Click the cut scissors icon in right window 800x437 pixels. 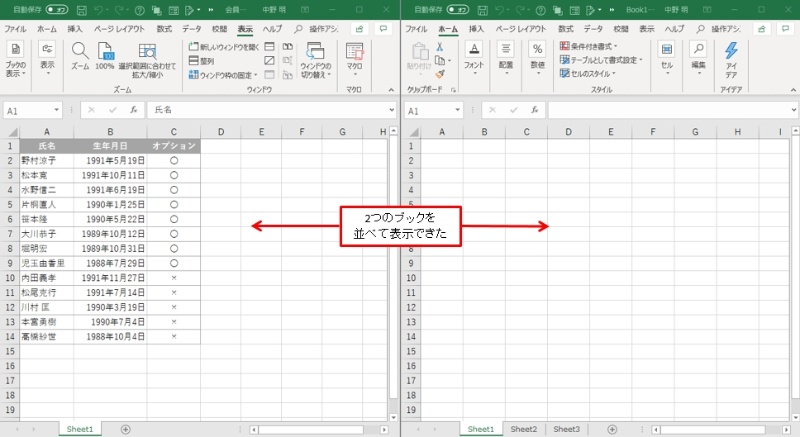point(440,47)
